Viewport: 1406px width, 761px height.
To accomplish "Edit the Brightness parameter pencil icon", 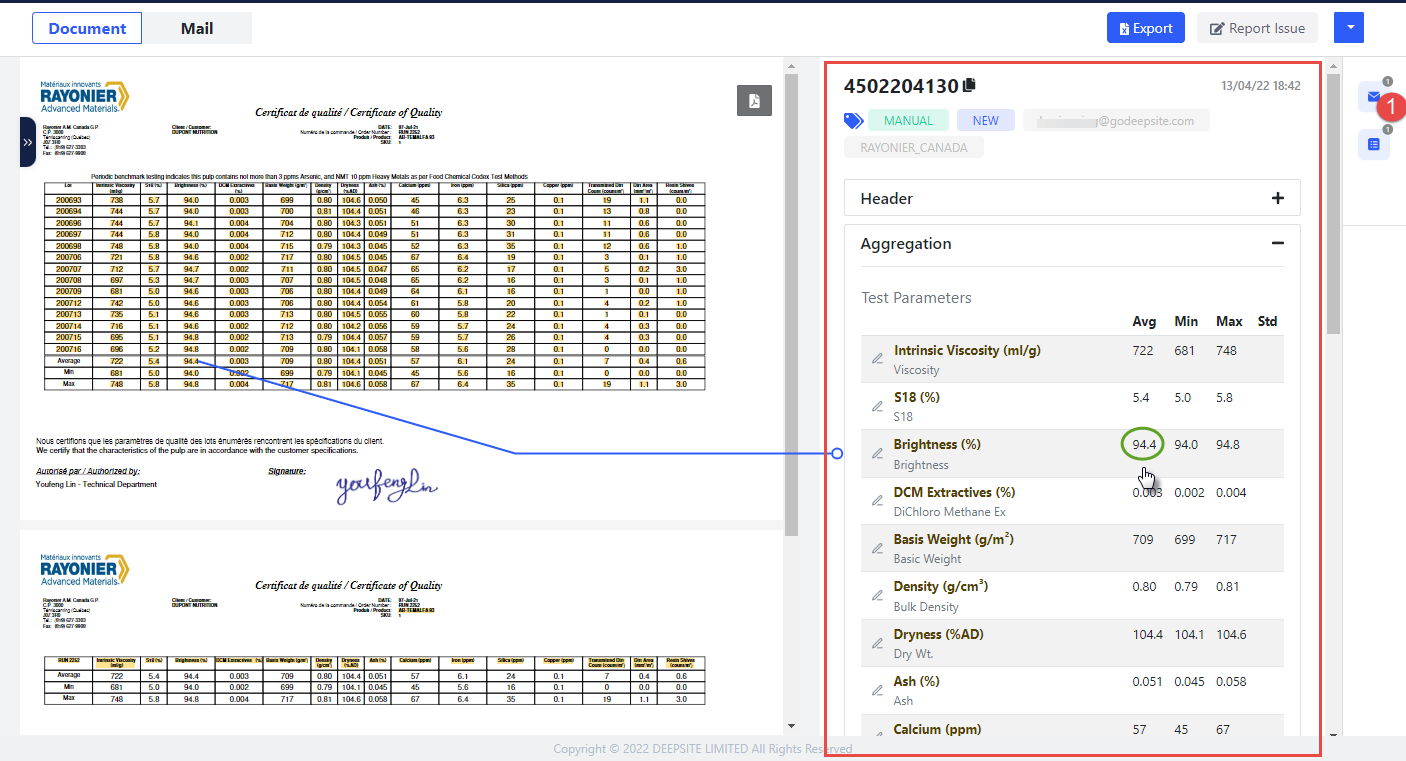I will [877, 454].
